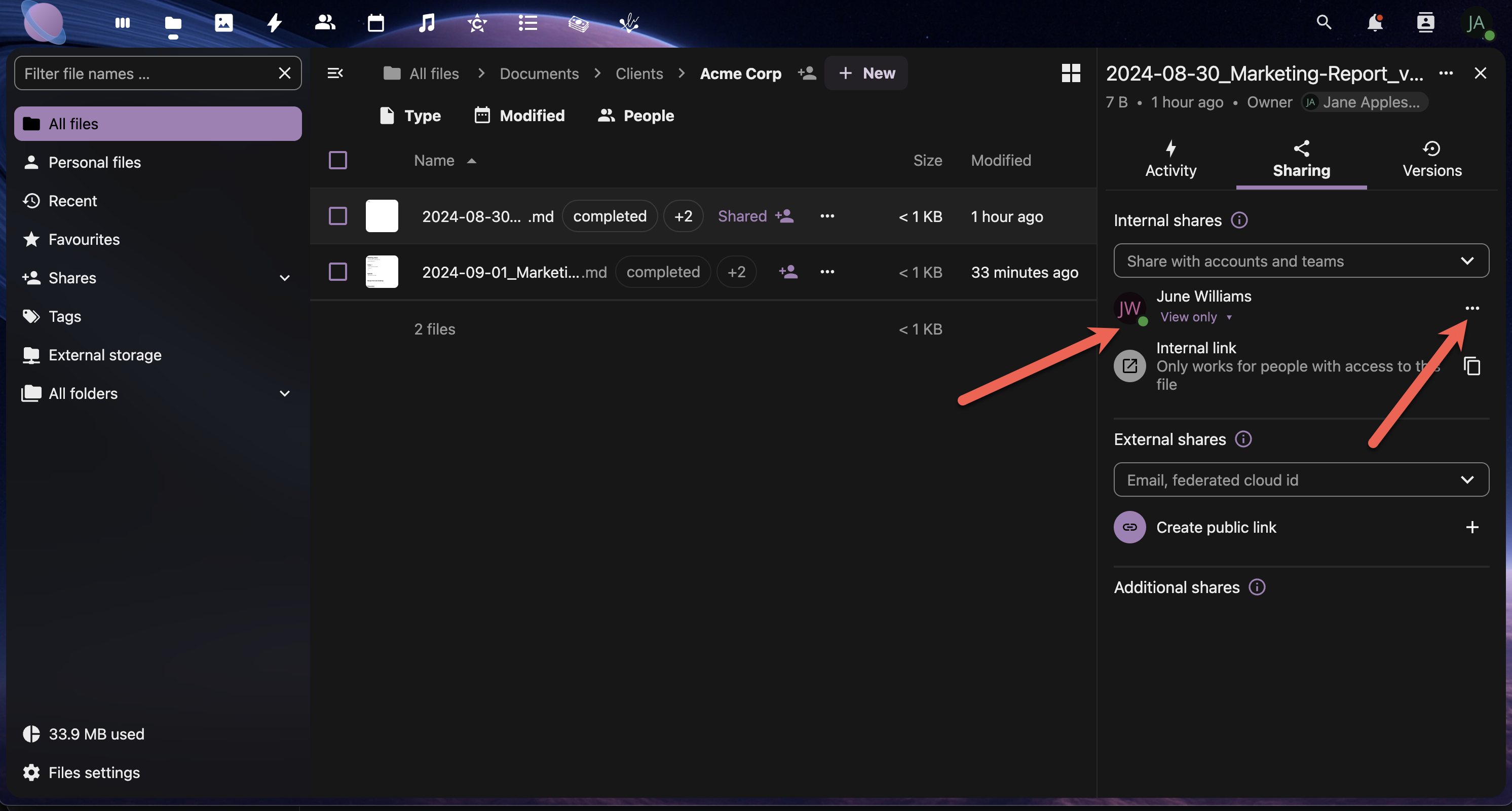Click the Filter file names input
The width and height of the screenshot is (1512, 811).
tap(147, 73)
